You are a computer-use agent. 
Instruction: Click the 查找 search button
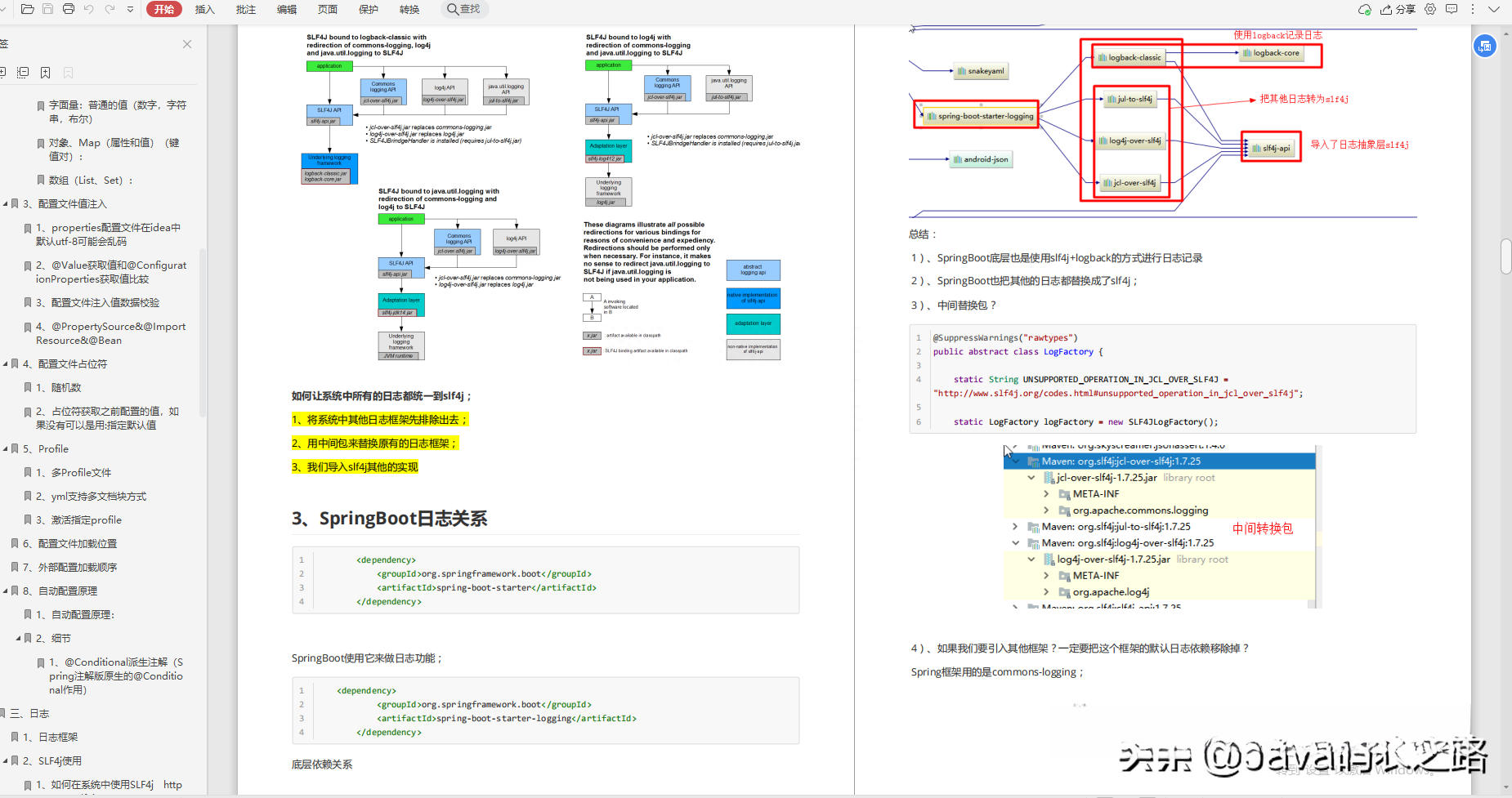coord(464,9)
